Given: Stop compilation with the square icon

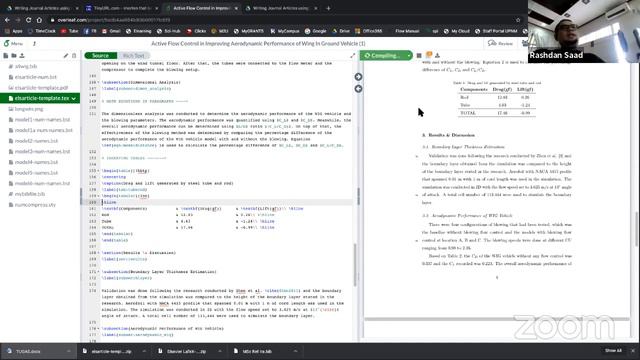Looking at the screenshot, I should tap(419, 55).
